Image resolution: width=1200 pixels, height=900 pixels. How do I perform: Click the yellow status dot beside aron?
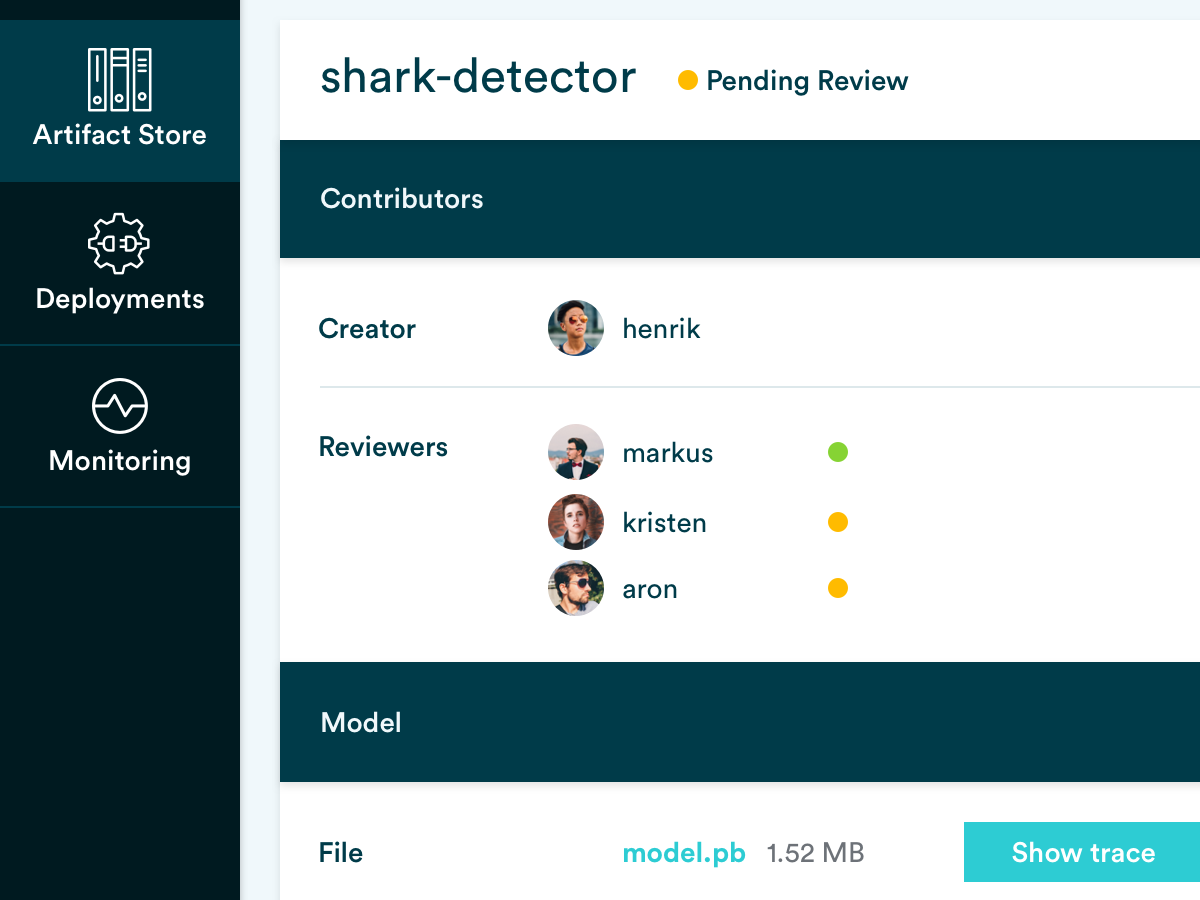(838, 588)
